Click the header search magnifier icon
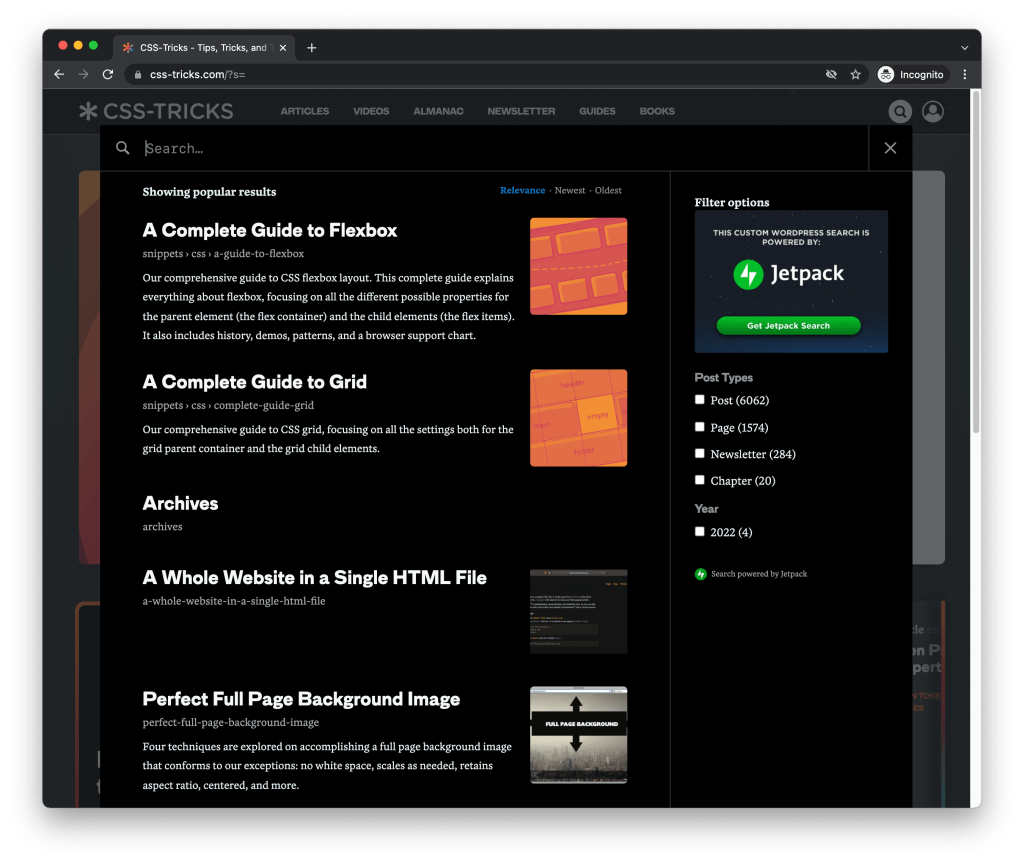 pyautogui.click(x=900, y=112)
